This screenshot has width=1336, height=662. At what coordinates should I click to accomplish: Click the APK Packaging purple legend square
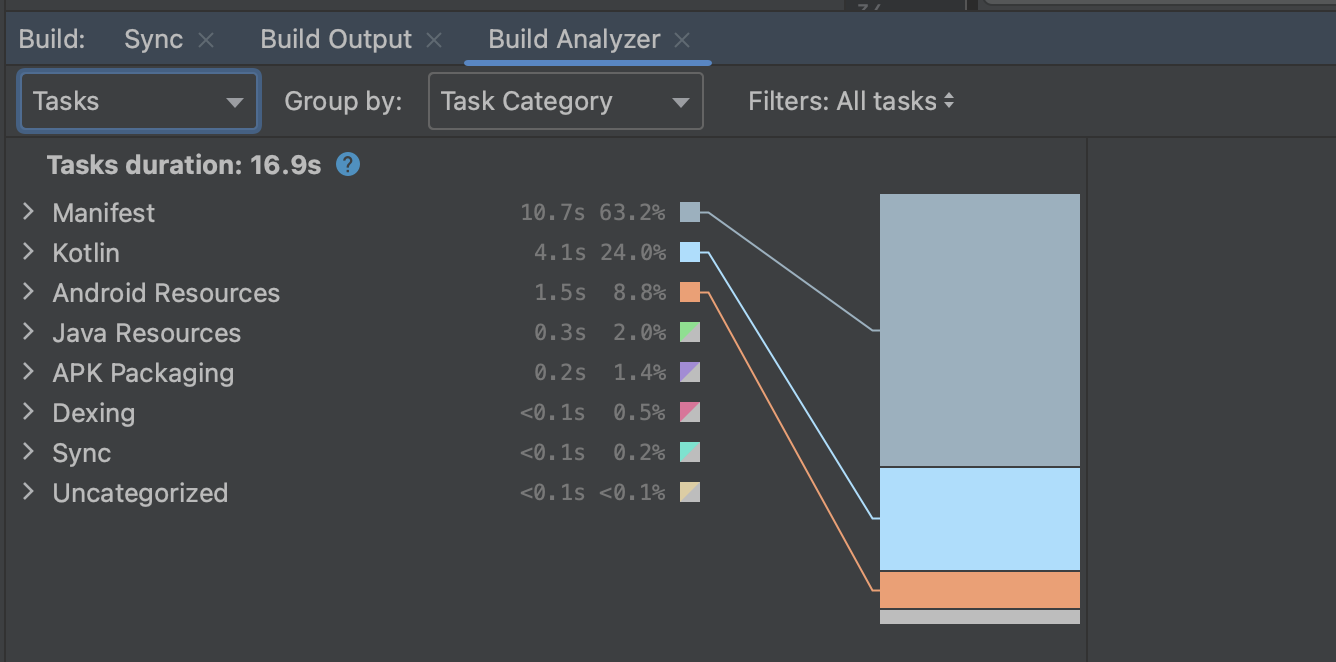[x=689, y=372]
